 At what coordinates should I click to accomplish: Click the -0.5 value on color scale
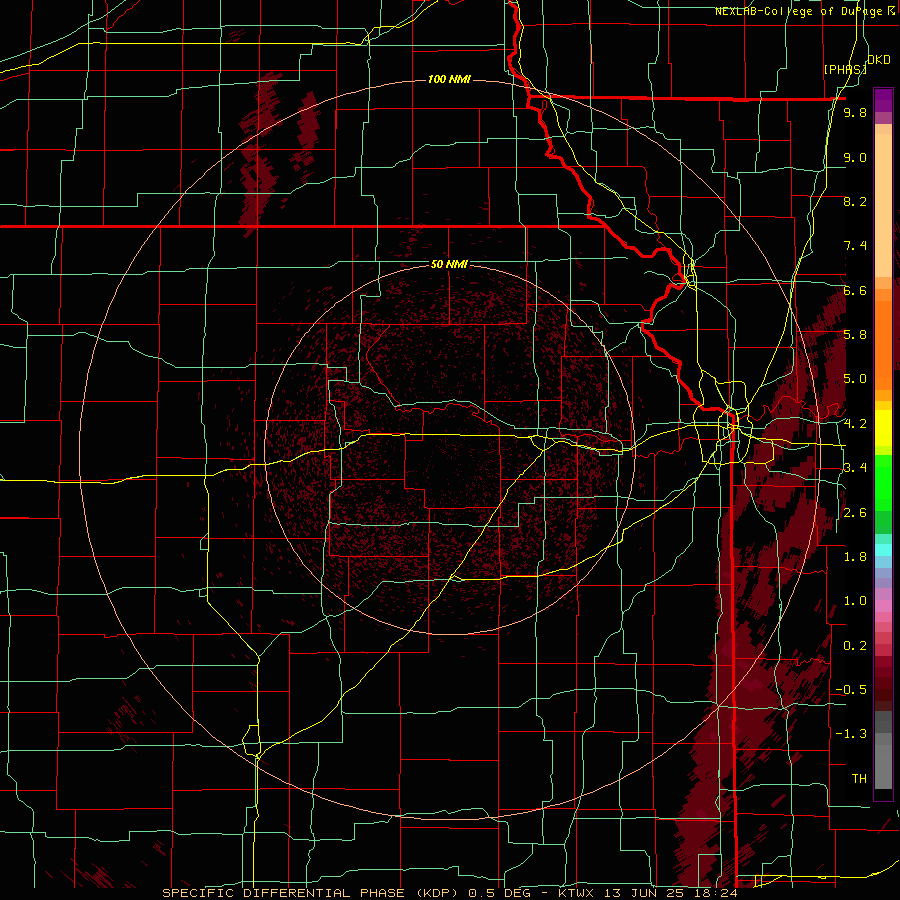851,689
